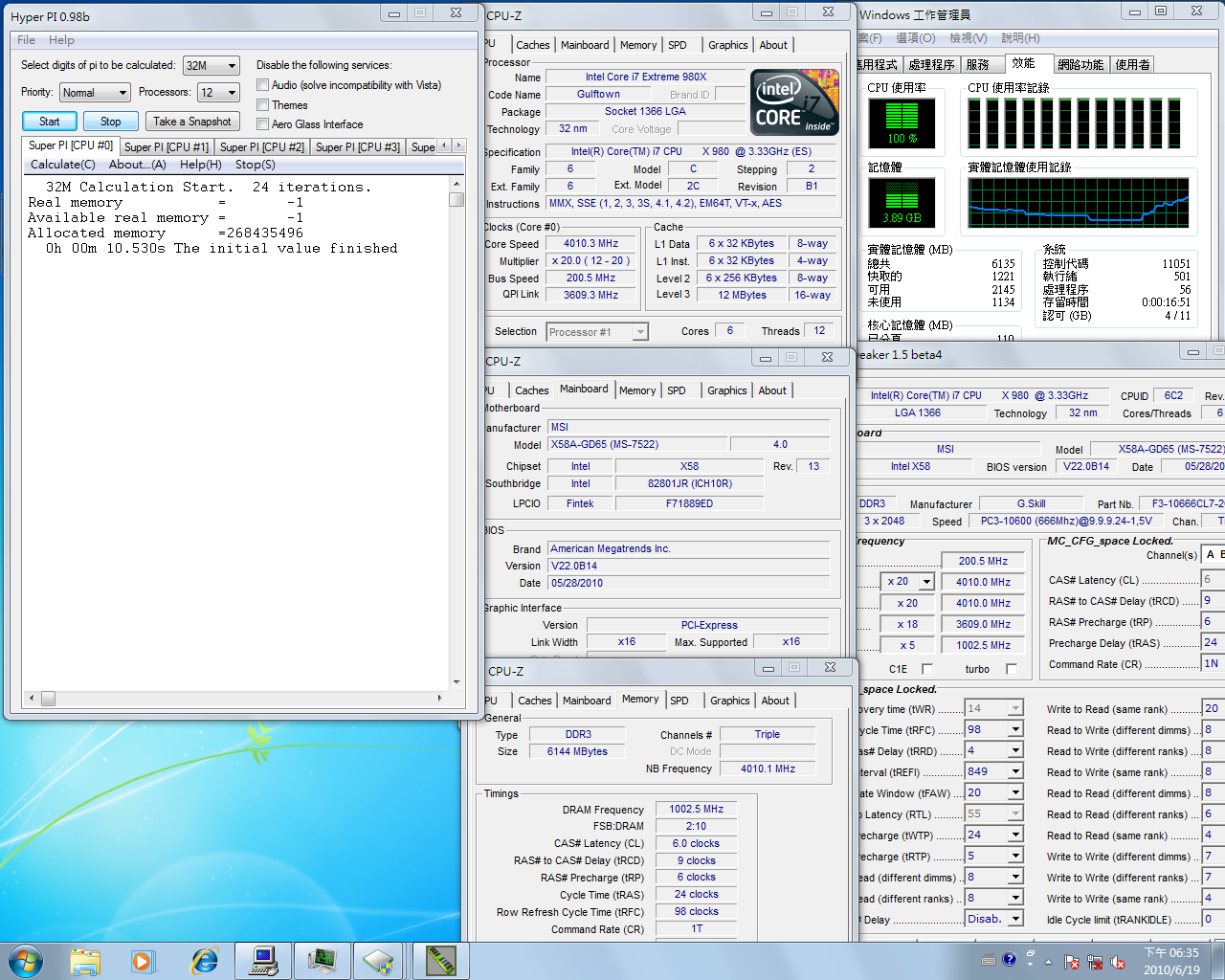The height and width of the screenshot is (980, 1225).
Task: Toggle the C1E checkbox
Action: tap(926, 669)
